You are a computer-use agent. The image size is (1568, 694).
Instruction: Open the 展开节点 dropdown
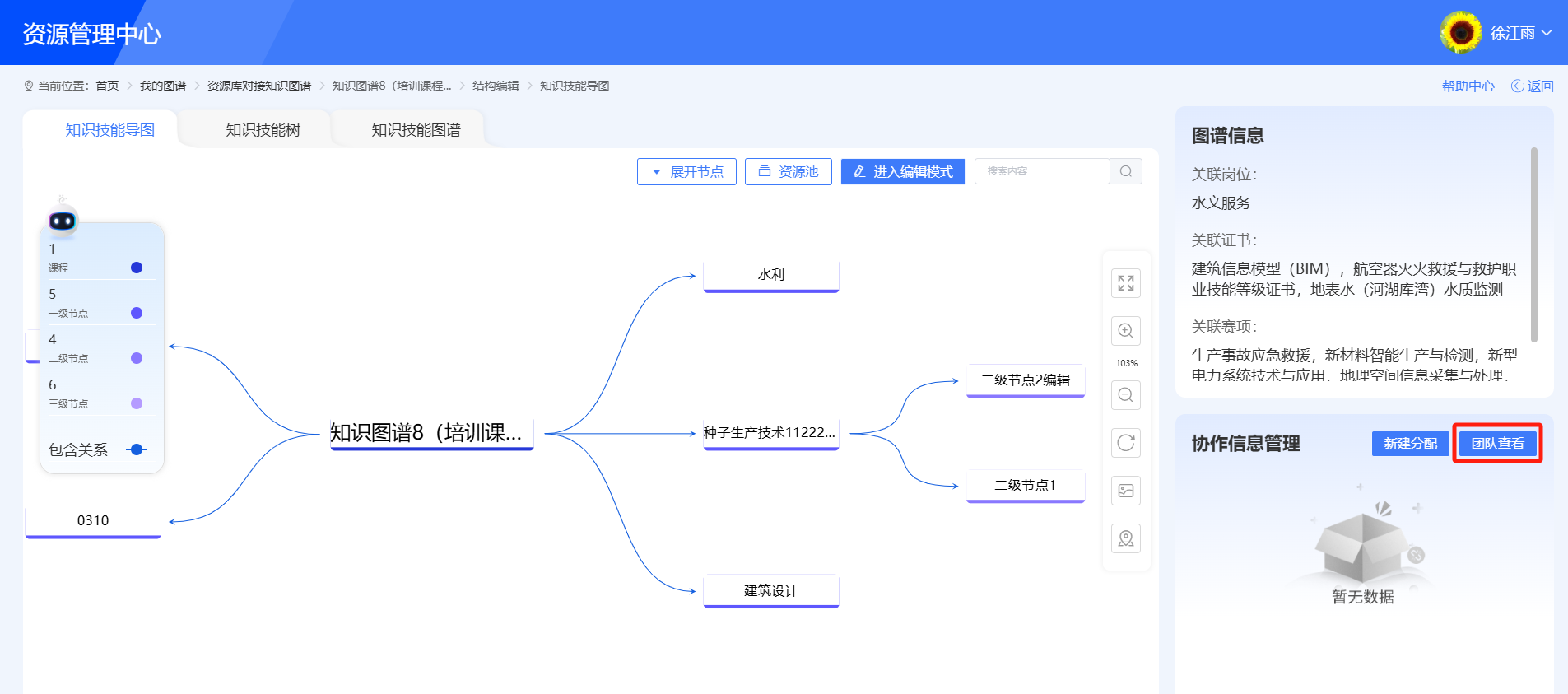point(686,171)
